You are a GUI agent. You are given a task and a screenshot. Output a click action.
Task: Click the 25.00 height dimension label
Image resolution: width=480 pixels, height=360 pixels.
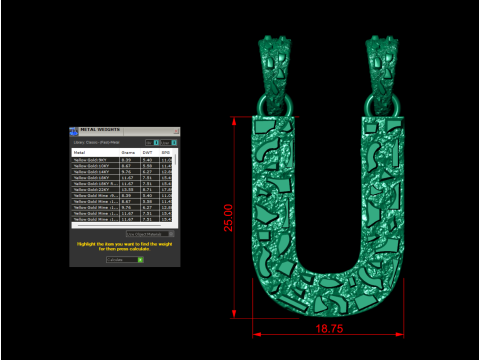[228, 218]
